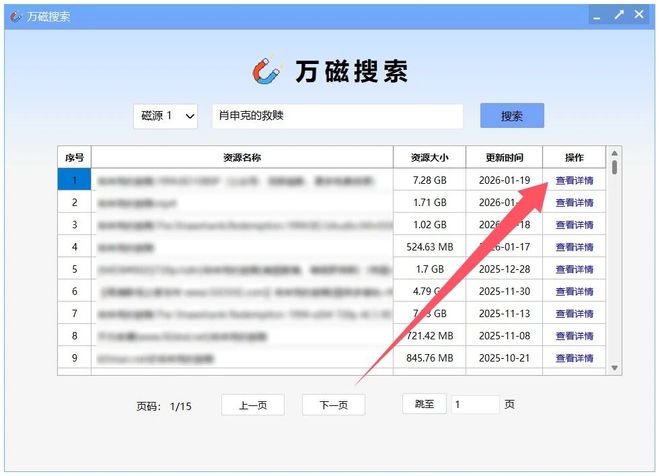The image size is (660, 476).
Task: Open 查看详情 for row 5
Action: point(574,269)
